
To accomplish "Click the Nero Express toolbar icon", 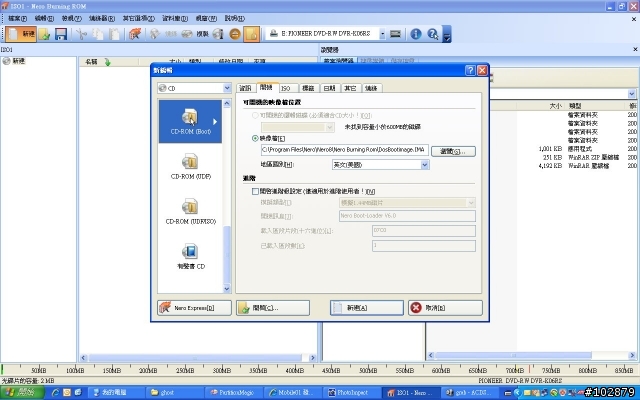I will pyautogui.click(x=135, y=34).
